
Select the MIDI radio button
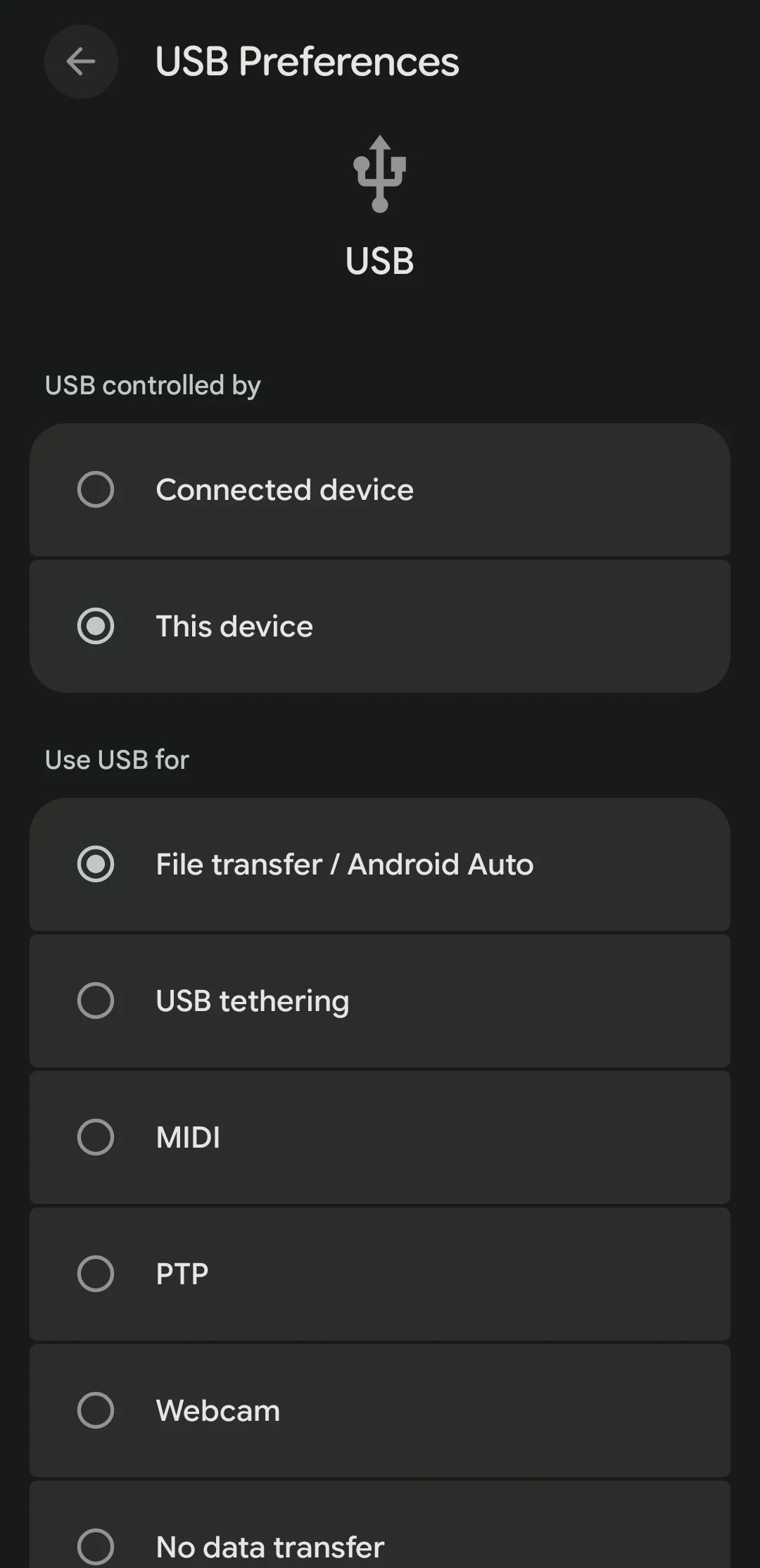click(x=96, y=1137)
